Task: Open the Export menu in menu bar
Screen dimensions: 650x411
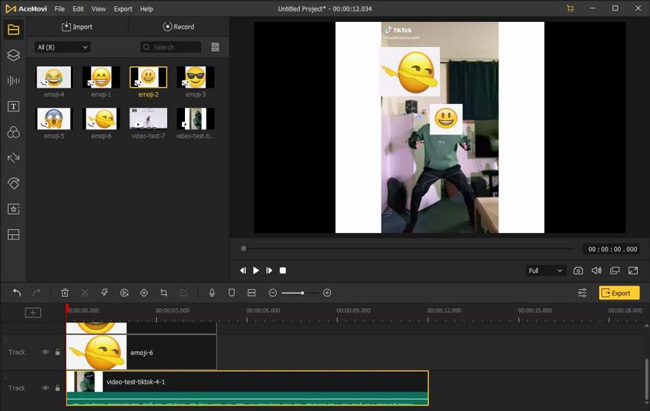Action: pyautogui.click(x=123, y=9)
